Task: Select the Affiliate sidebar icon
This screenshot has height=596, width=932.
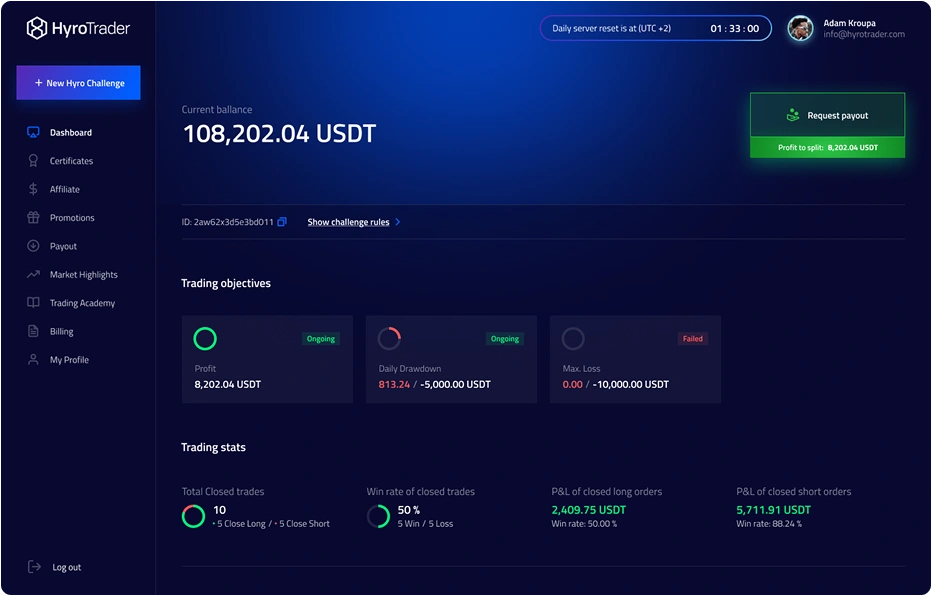Action: pyautogui.click(x=35, y=189)
